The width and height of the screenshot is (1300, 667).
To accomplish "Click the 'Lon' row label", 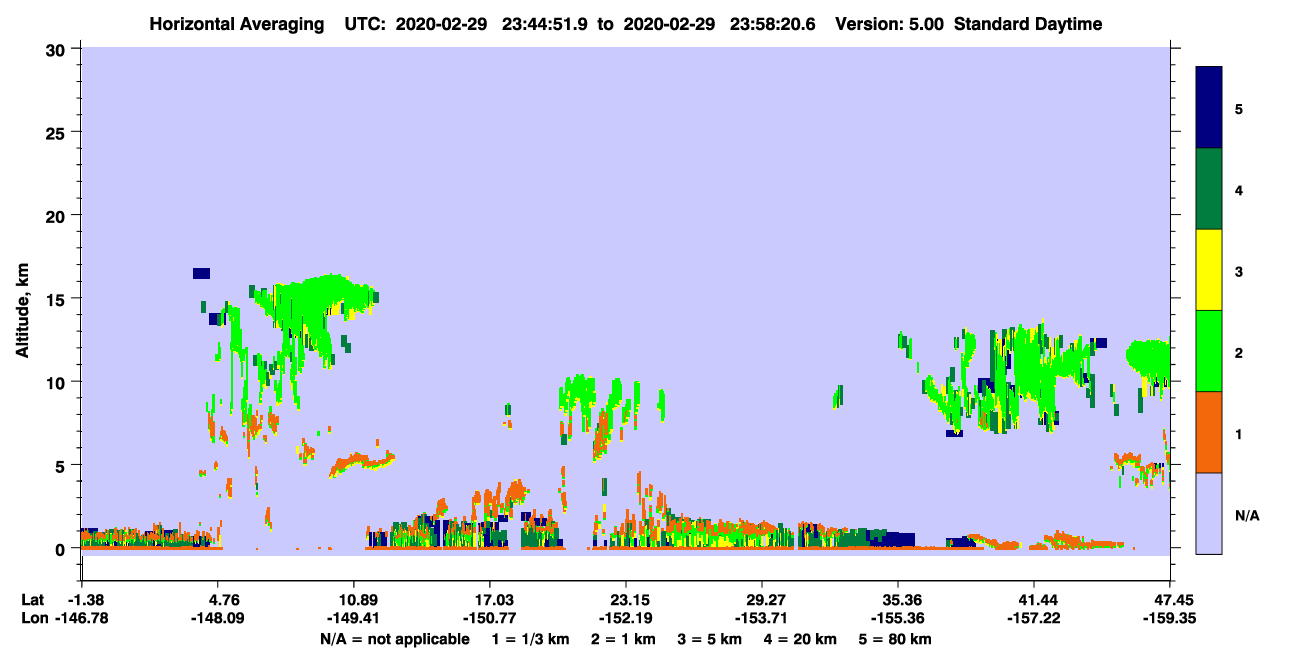I will point(33,619).
